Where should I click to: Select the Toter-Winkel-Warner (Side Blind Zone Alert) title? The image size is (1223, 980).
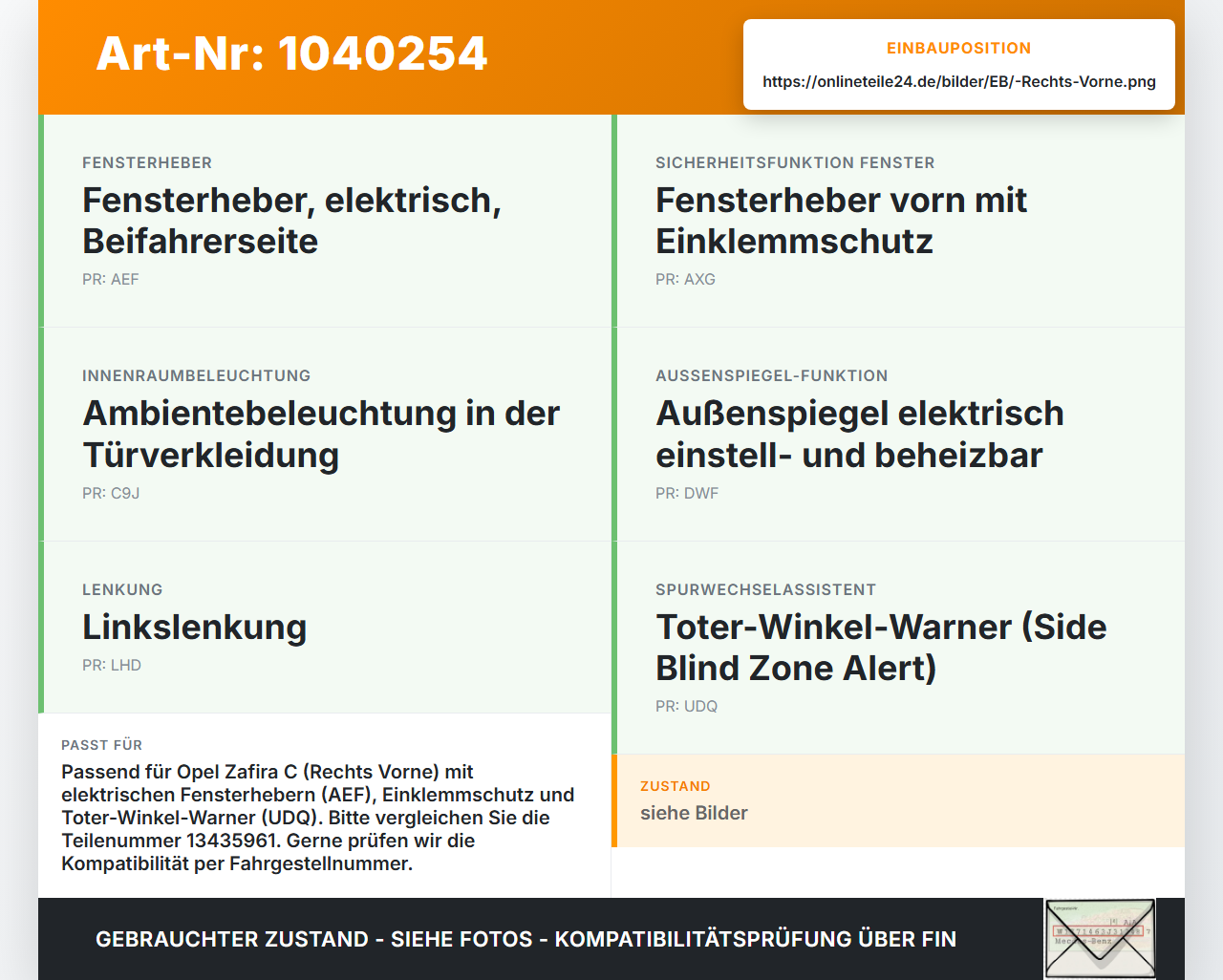click(x=881, y=648)
